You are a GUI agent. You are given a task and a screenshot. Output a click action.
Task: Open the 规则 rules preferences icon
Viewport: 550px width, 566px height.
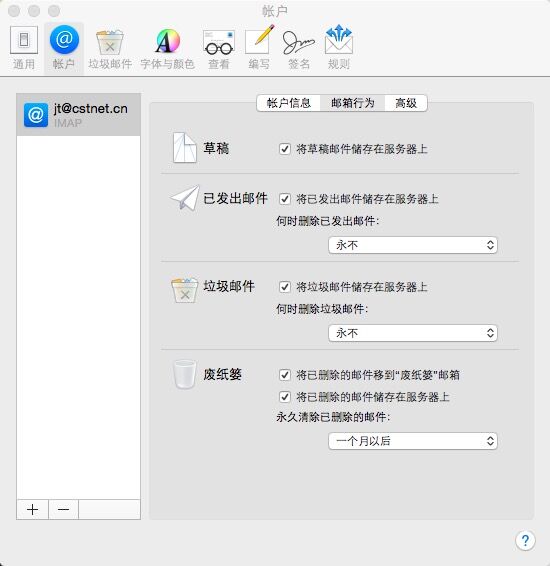[339, 48]
